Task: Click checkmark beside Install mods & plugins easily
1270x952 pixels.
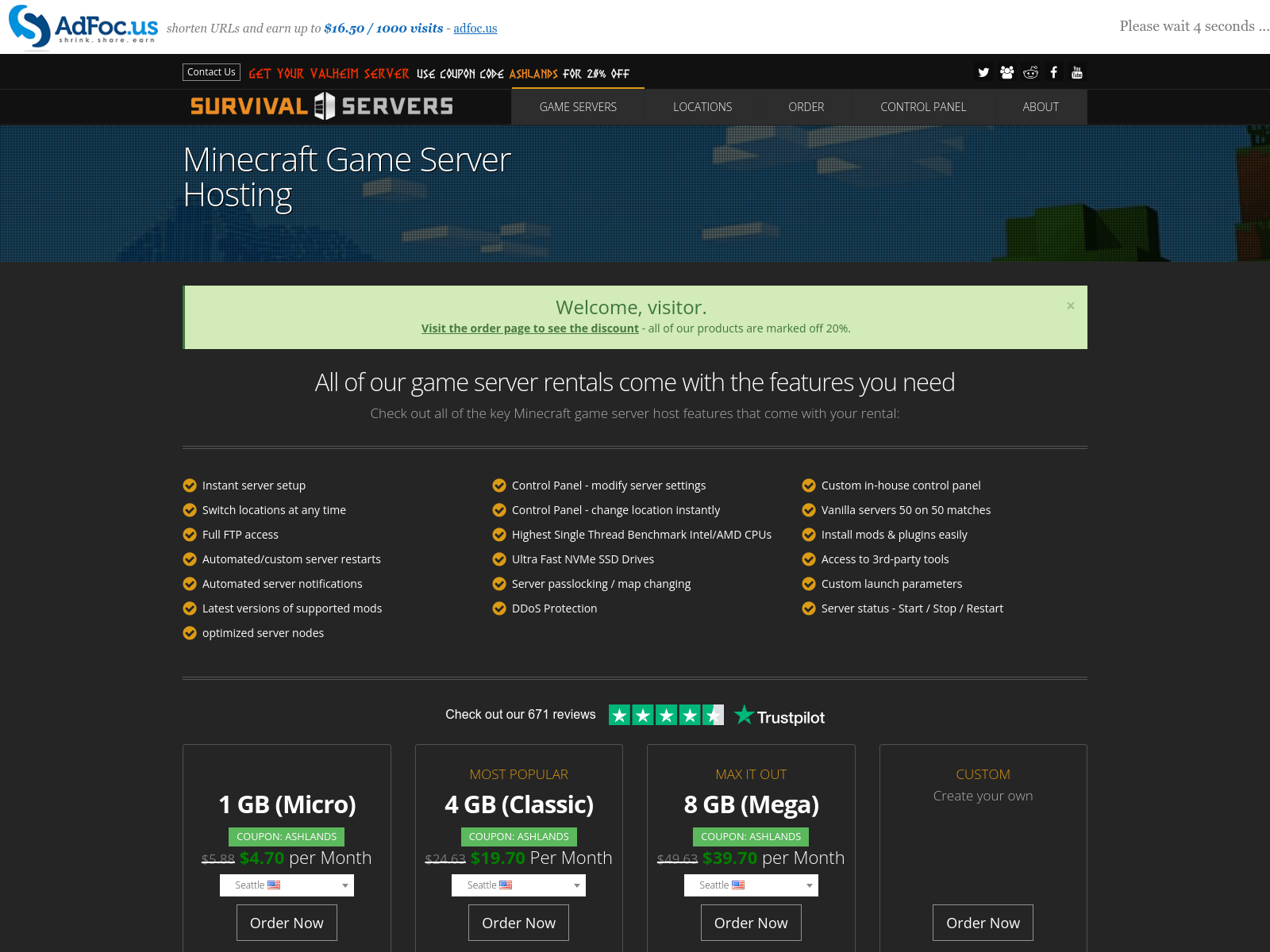Action: pyautogui.click(x=809, y=535)
